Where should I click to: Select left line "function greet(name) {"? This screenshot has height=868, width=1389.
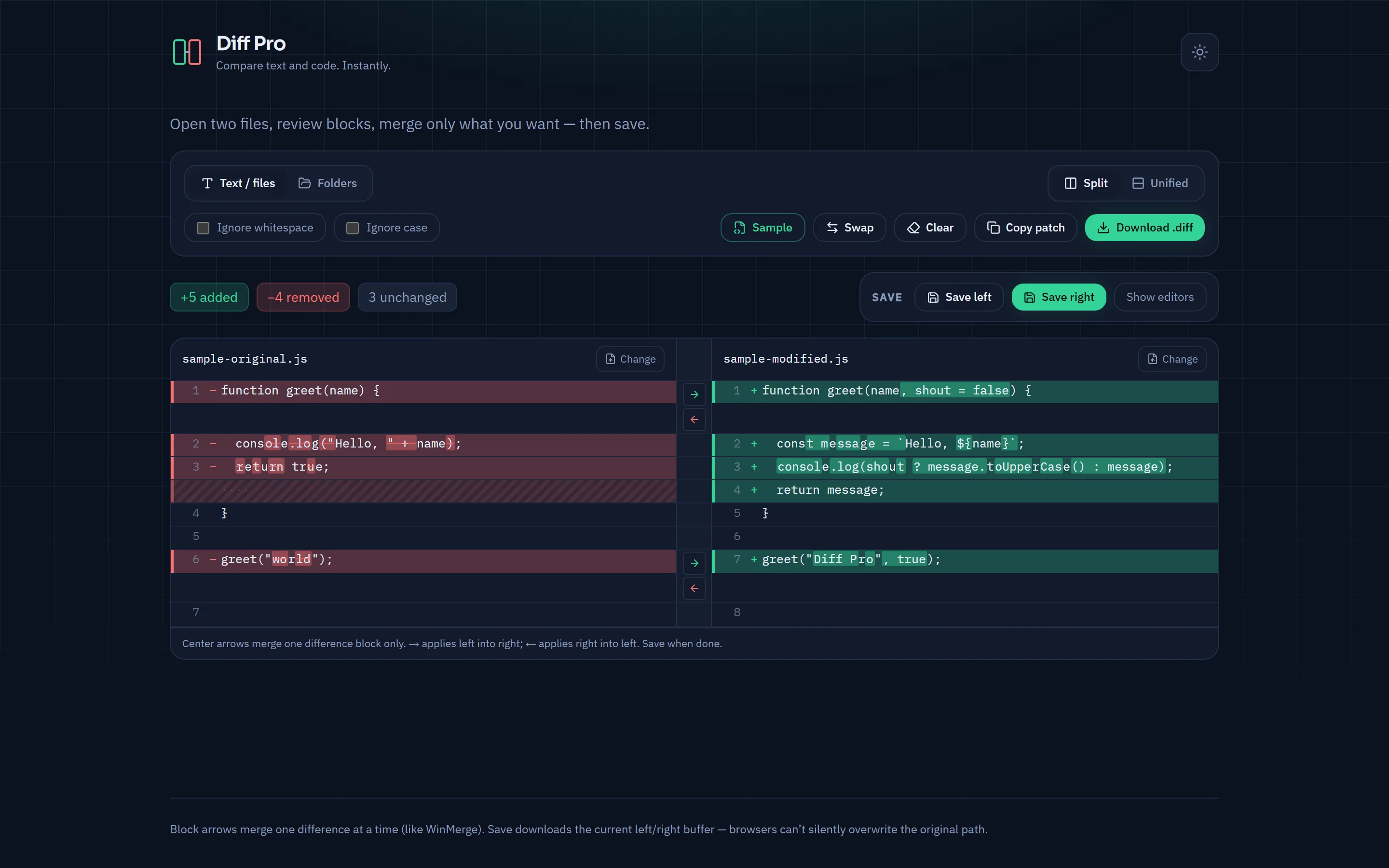pos(423,392)
